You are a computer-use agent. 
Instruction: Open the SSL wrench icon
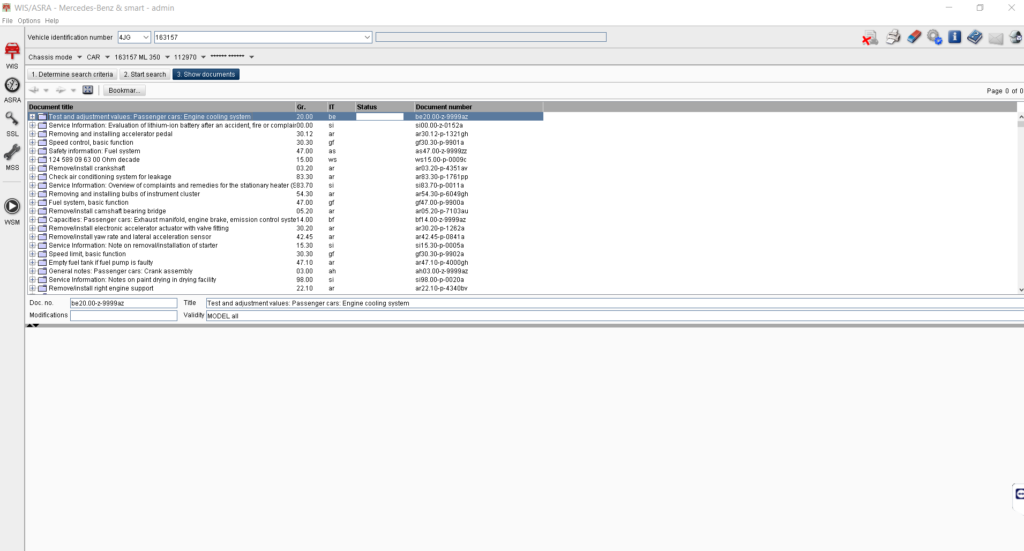(12, 119)
